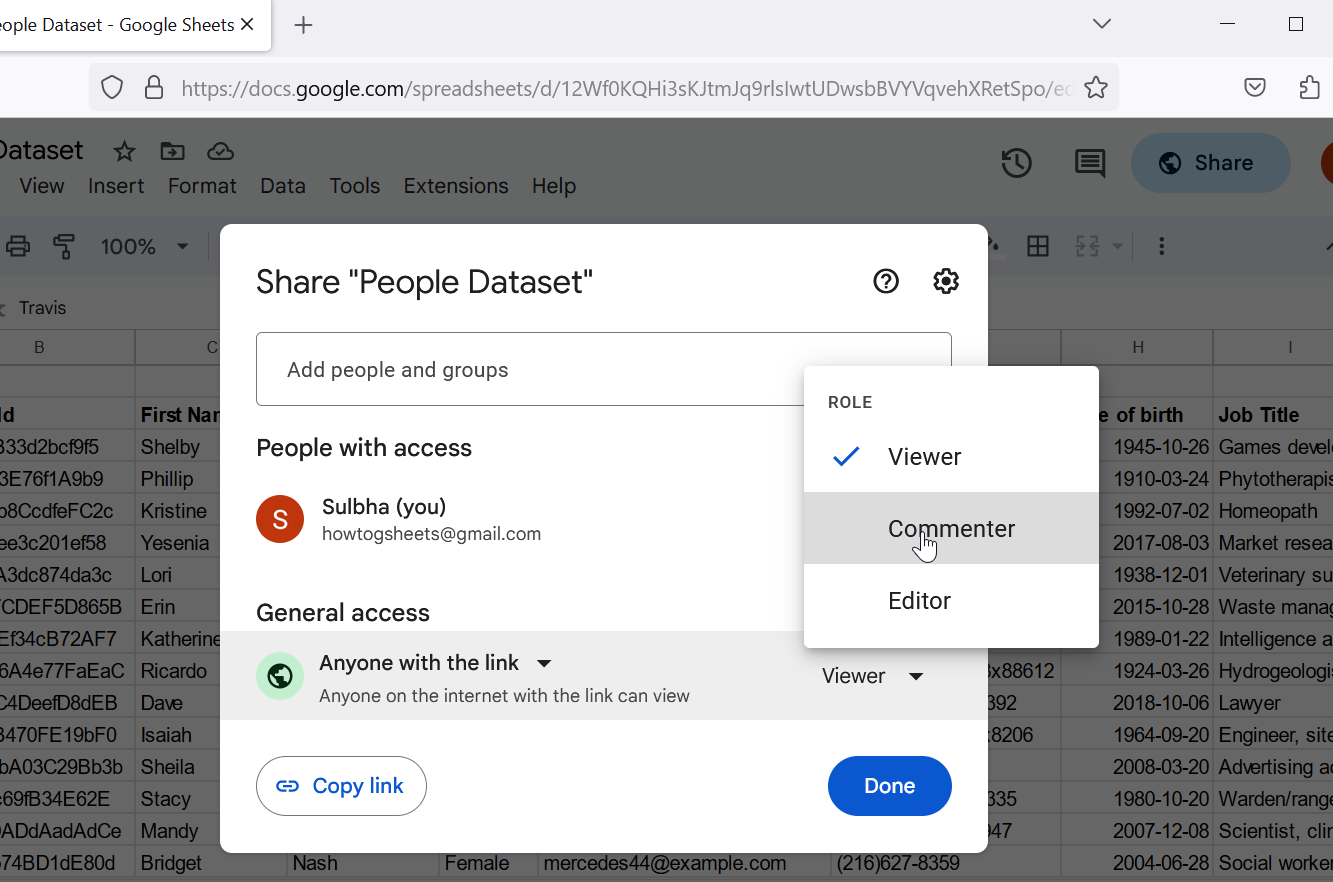The image size is (1333, 882).
Task: Open the Insert menu
Action: (x=116, y=186)
